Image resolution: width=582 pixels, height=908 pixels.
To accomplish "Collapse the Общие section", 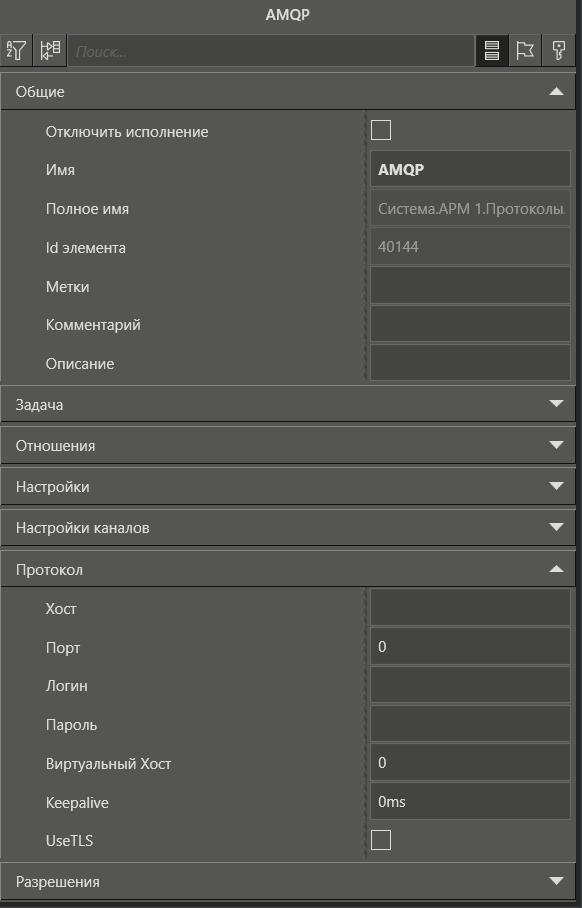I will pyautogui.click(x=557, y=91).
